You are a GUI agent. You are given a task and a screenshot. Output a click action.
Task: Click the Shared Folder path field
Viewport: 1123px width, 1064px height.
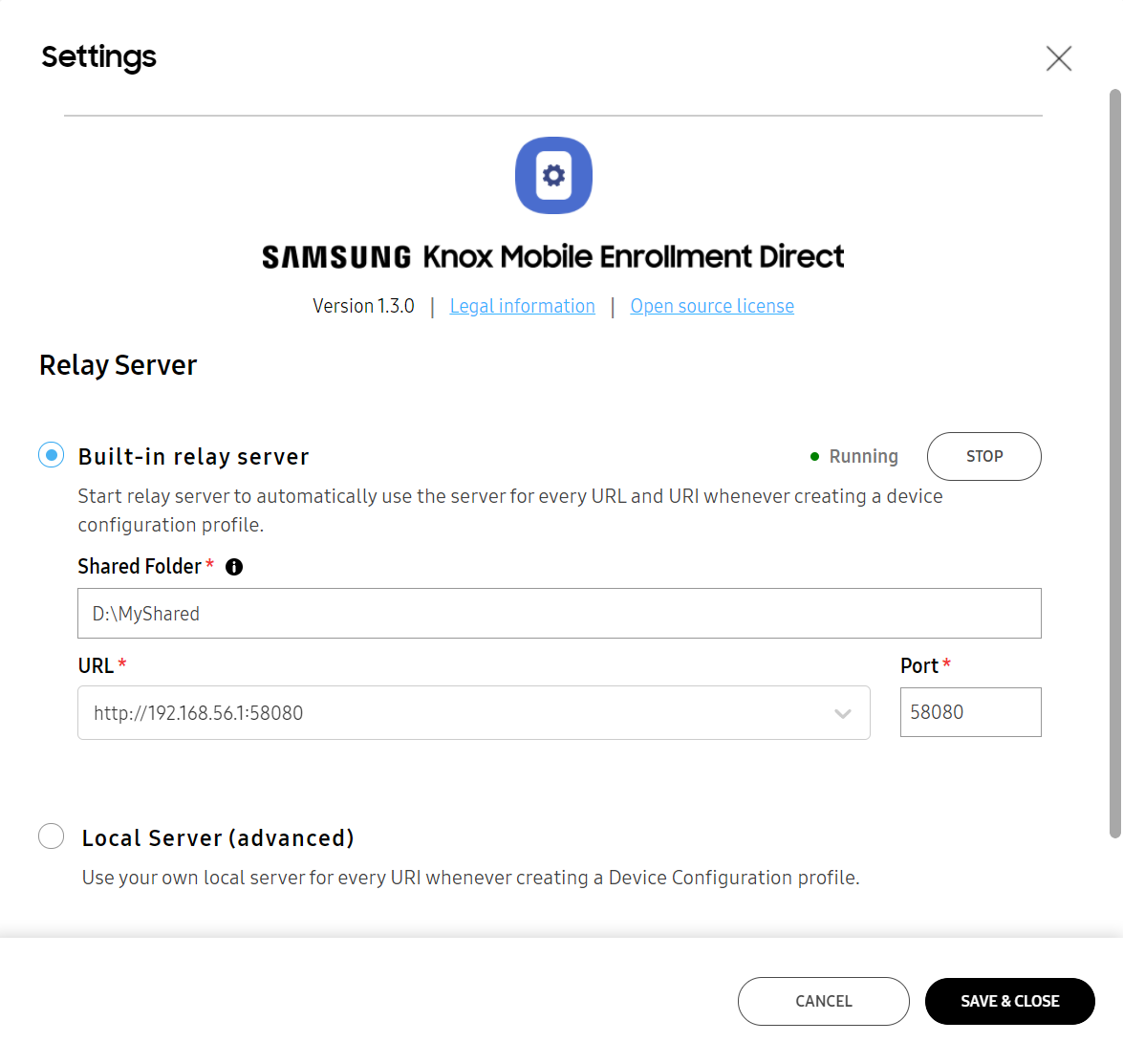coord(559,614)
